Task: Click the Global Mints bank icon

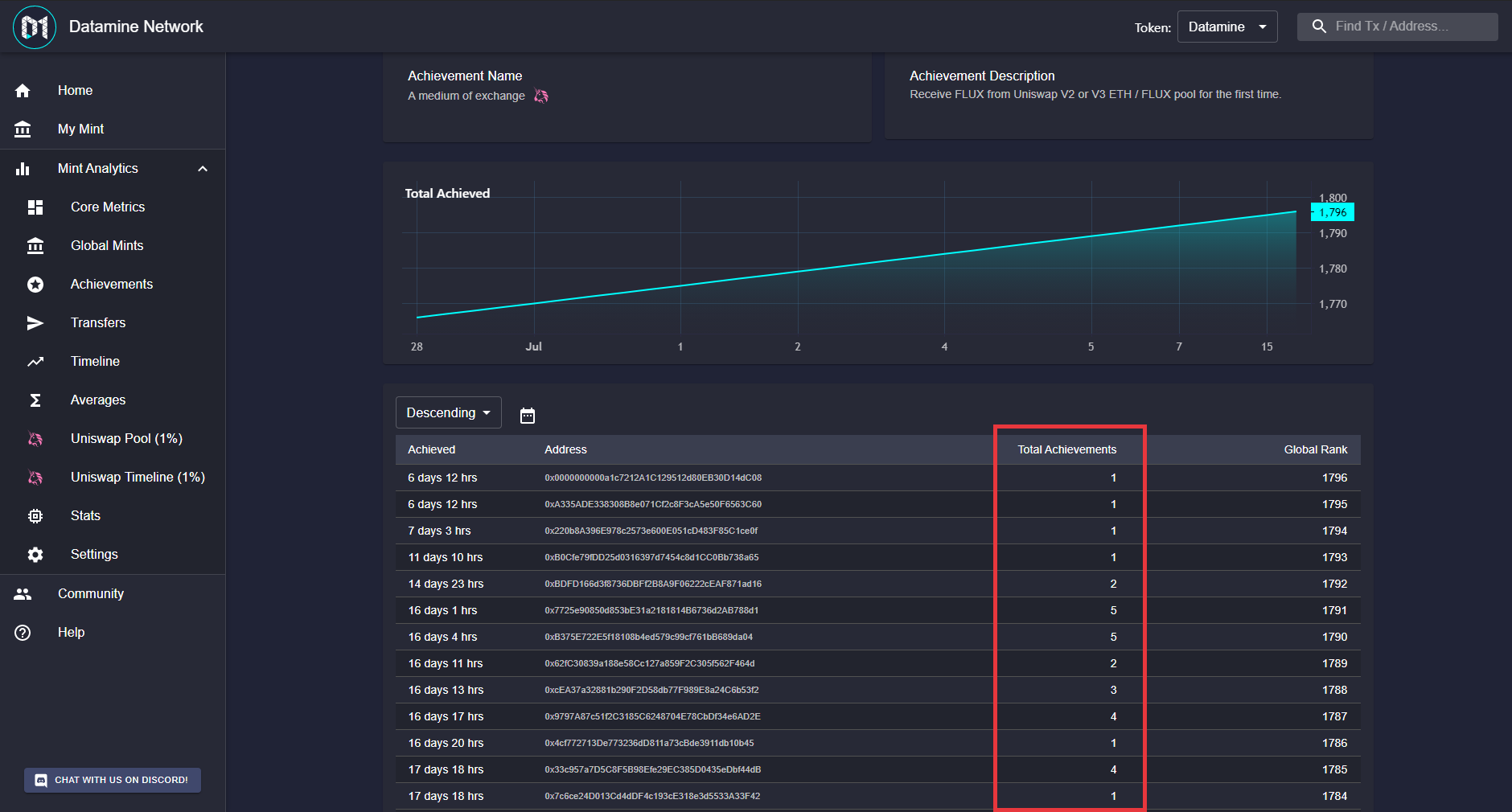Action: point(35,246)
